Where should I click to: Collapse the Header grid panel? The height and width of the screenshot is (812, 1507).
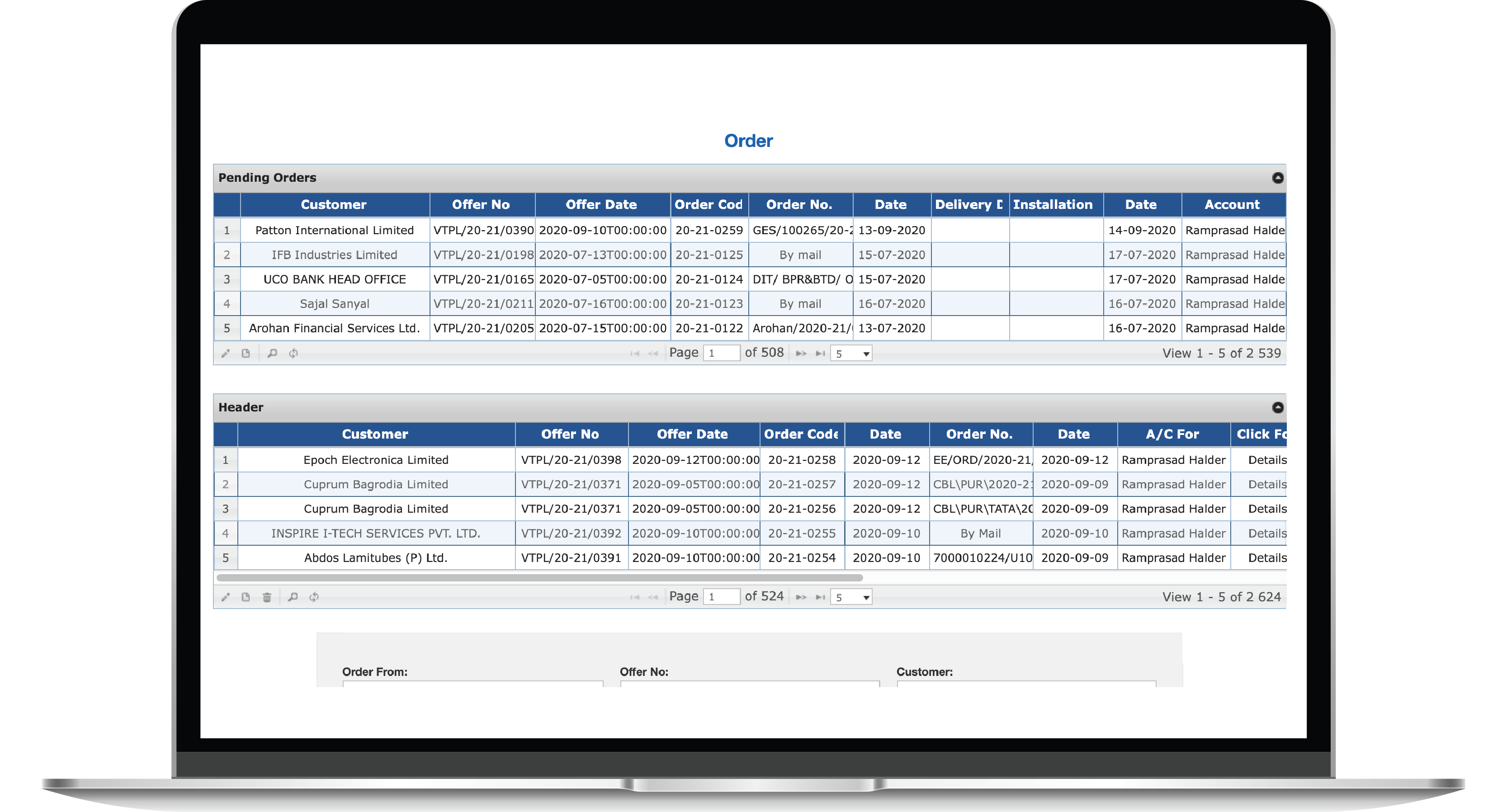click(x=1278, y=408)
